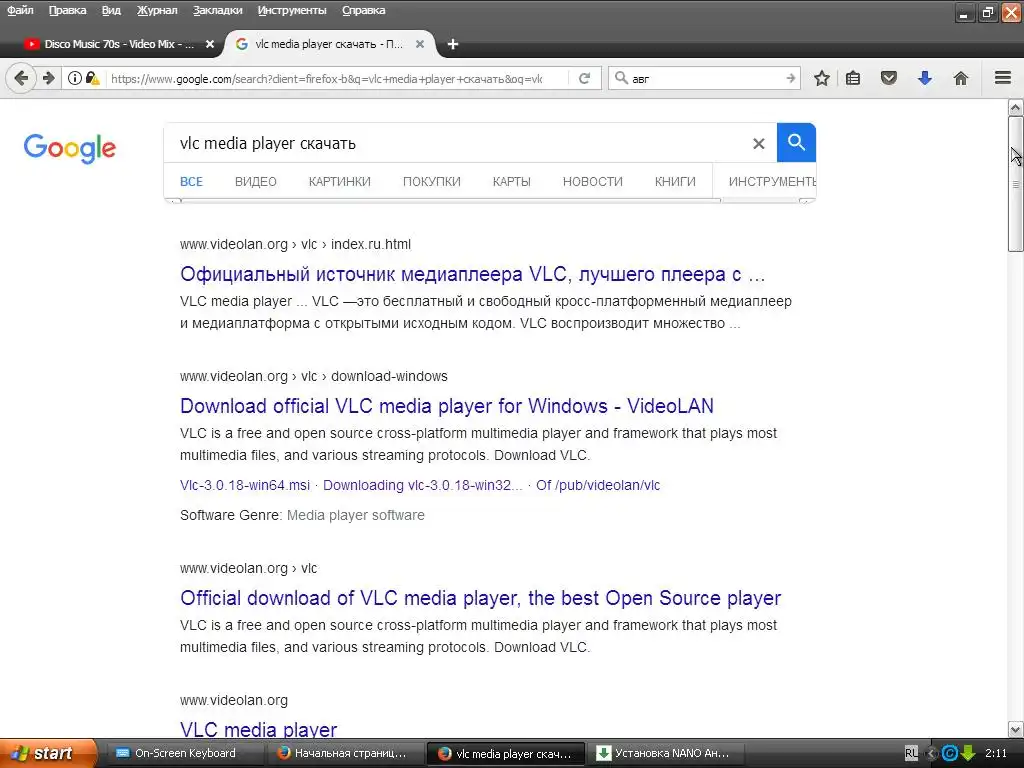This screenshot has height=768, width=1024.
Task: Switch to КАРТИНКИ results tab
Action: pyautogui.click(x=340, y=182)
